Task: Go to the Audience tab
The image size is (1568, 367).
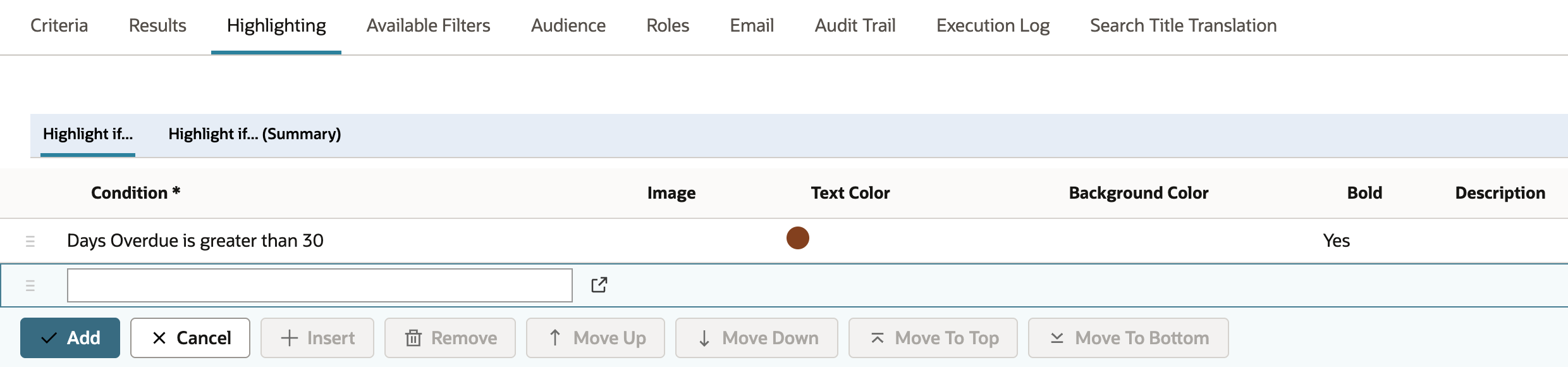Action: coord(568,26)
